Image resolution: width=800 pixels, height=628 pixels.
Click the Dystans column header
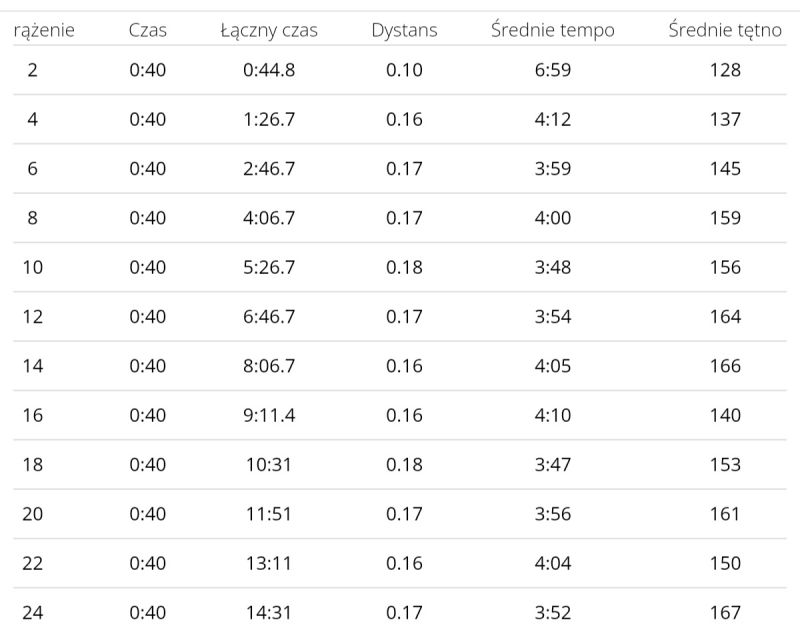pyautogui.click(x=404, y=31)
